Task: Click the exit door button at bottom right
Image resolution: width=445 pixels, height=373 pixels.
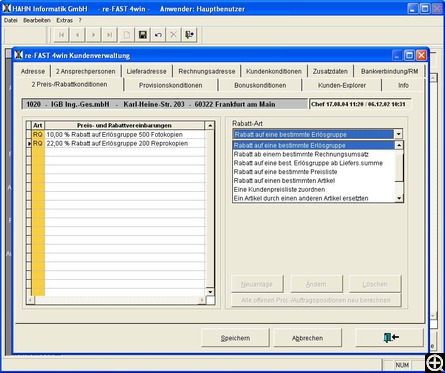Action: (390, 338)
